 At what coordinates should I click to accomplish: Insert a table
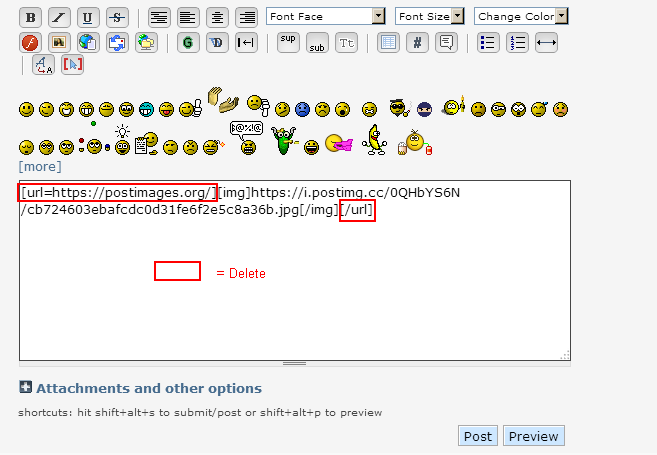[388, 42]
